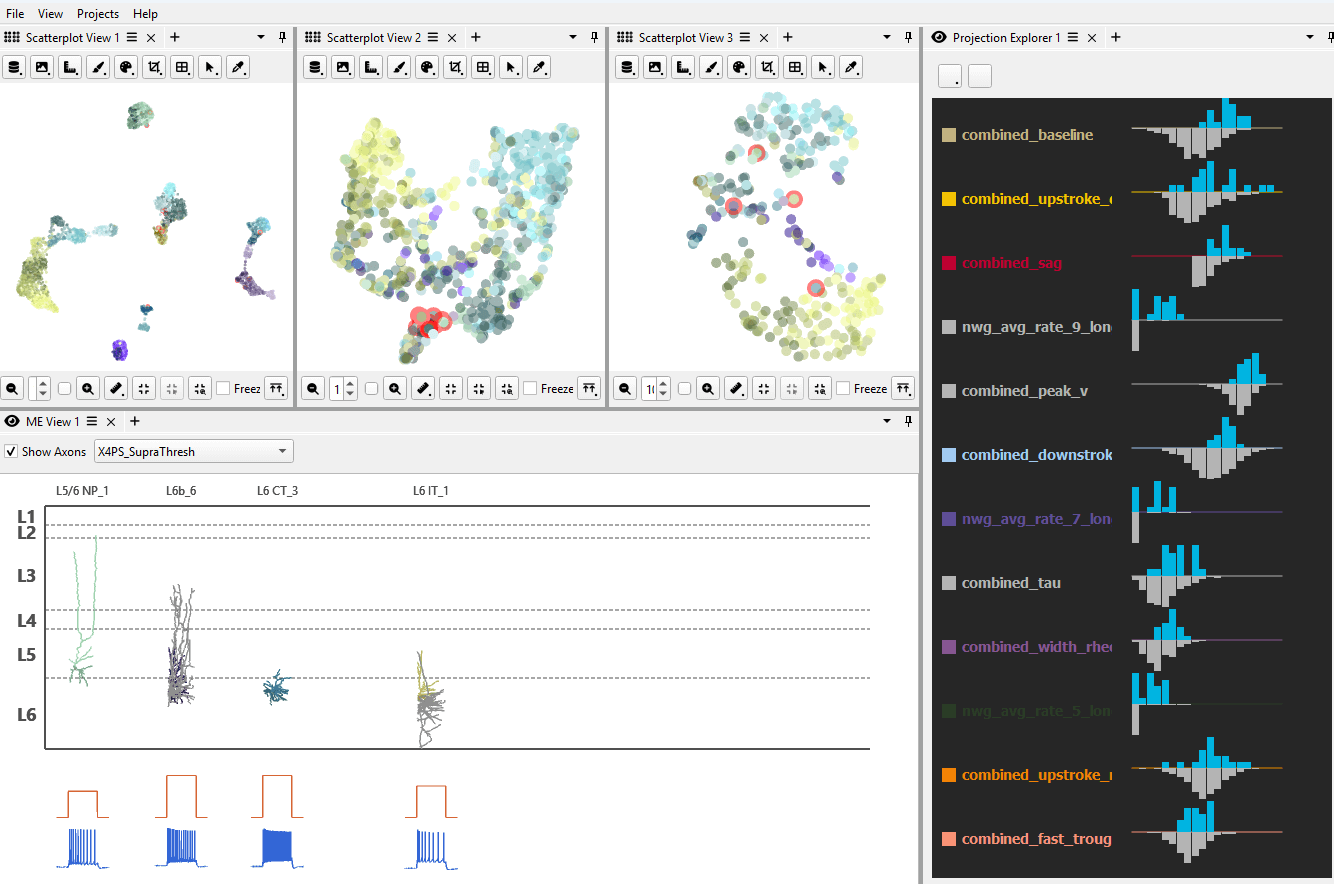Click the L6 CT_3 cell label
1334x884 pixels.
coord(277,490)
